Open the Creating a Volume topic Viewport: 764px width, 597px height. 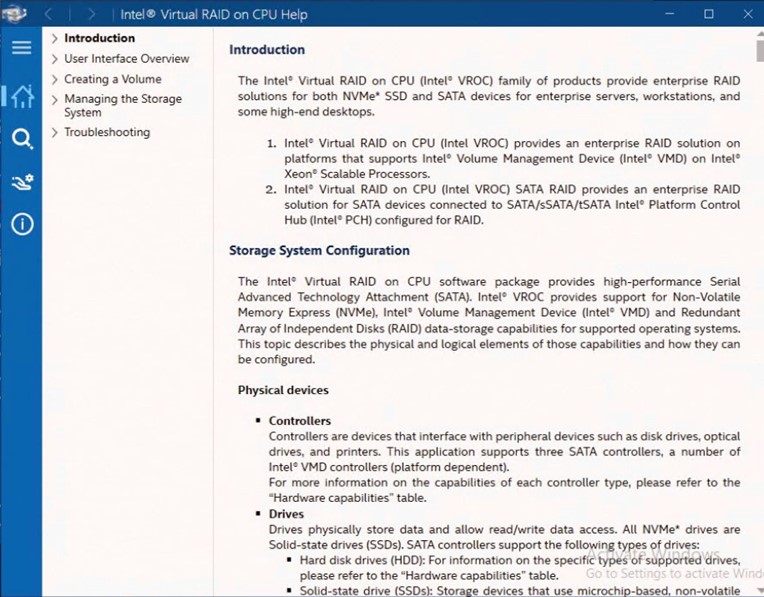click(x=113, y=79)
